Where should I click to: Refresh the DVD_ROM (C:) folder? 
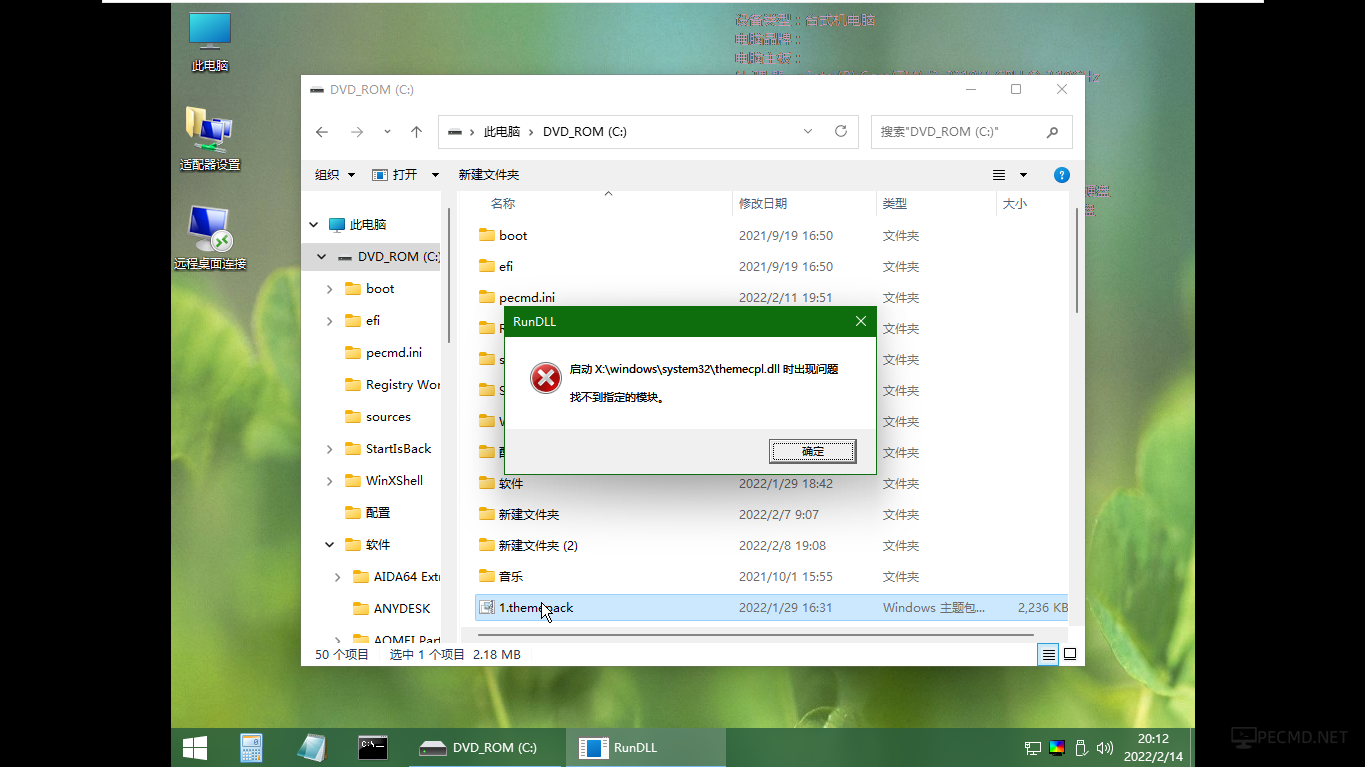841,132
